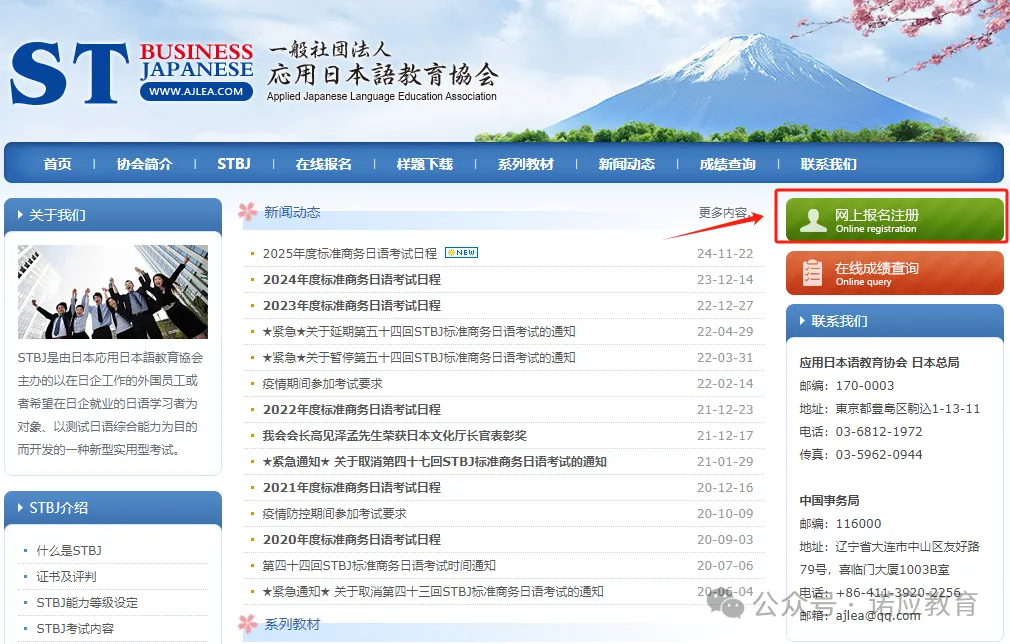Open 2024年度标准商务日语考试日程 news item
The width and height of the screenshot is (1010, 644).
pyautogui.click(x=352, y=279)
